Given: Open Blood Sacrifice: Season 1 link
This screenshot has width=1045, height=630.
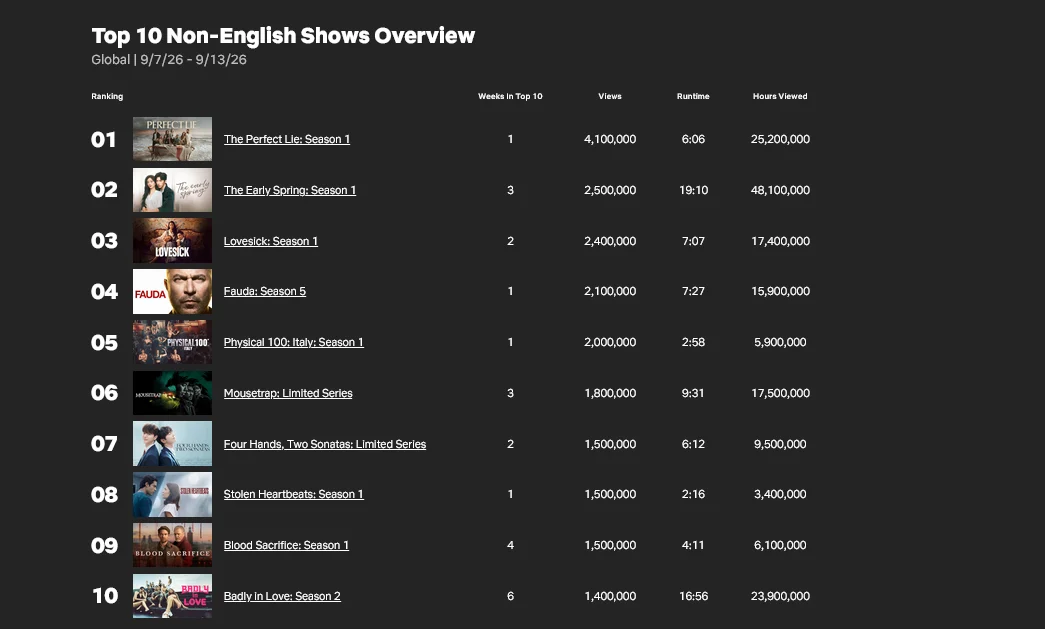Looking at the screenshot, I should [x=287, y=545].
